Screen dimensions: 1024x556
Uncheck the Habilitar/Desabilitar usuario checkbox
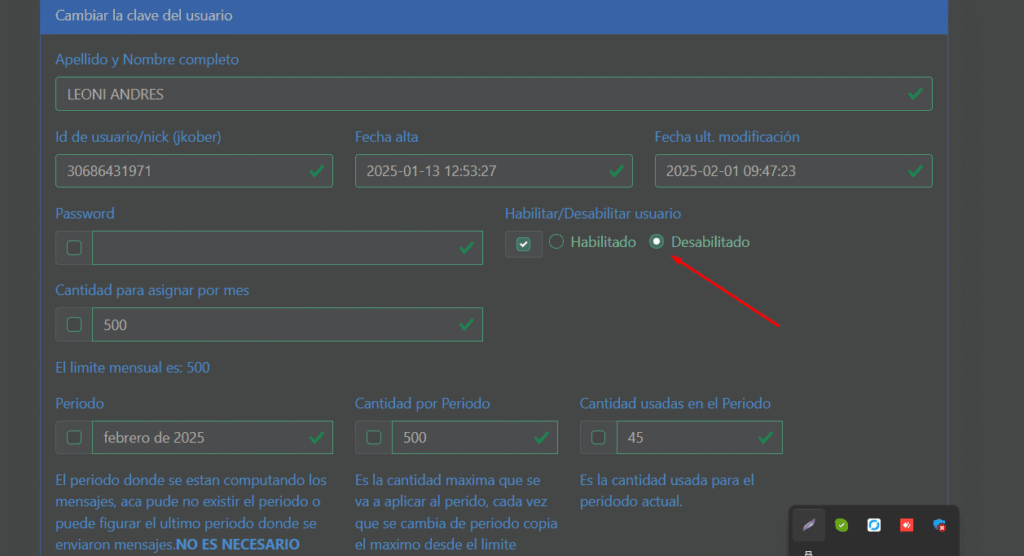[523, 244]
